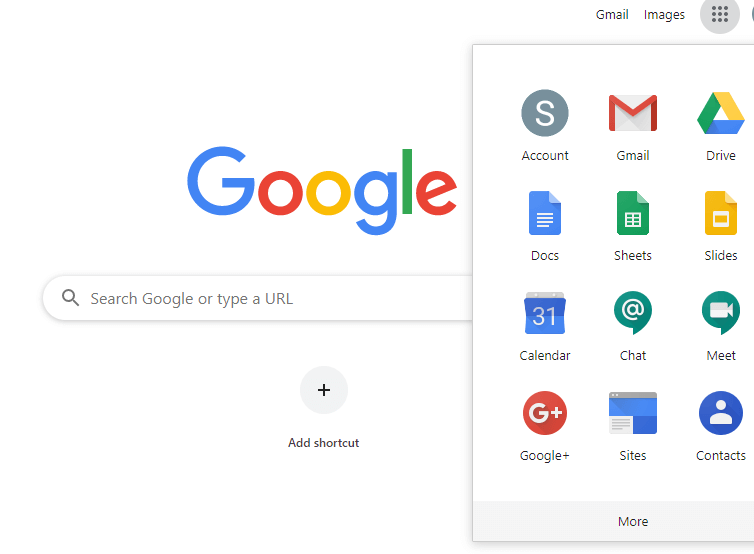Show More apps at panel bottom
The height and width of the screenshot is (554, 754).
click(x=633, y=521)
